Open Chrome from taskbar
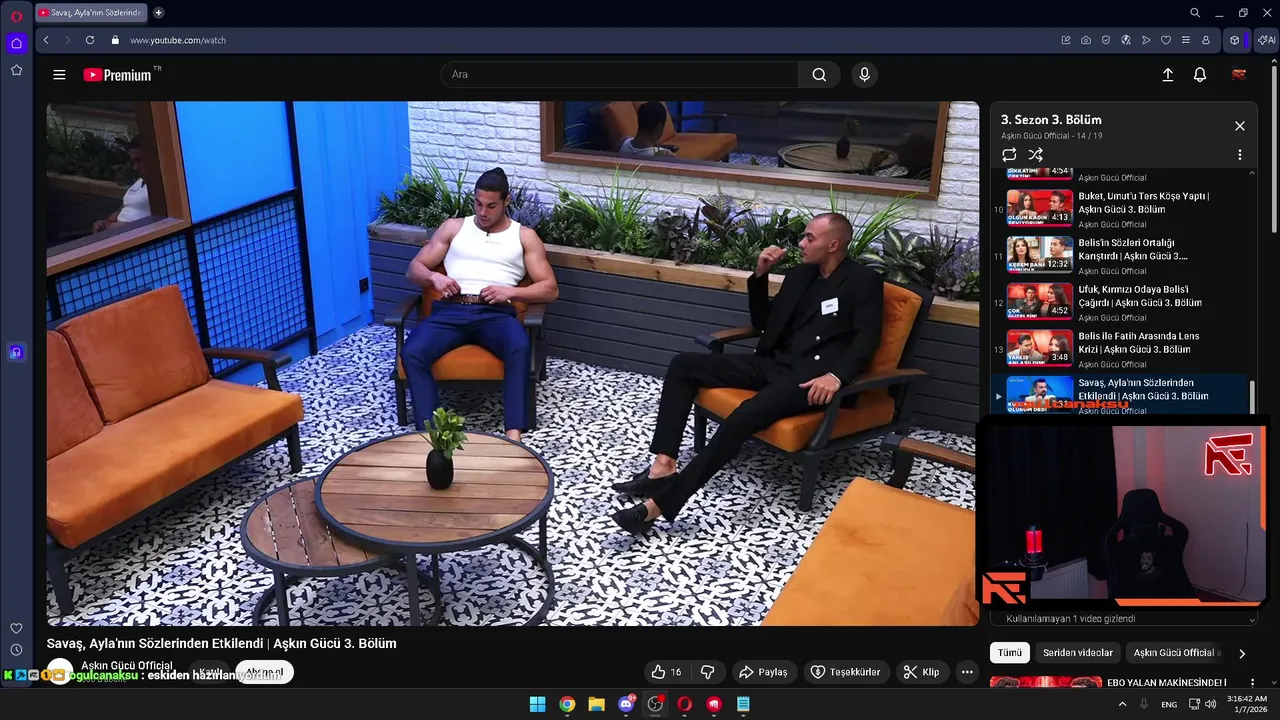 [x=567, y=704]
